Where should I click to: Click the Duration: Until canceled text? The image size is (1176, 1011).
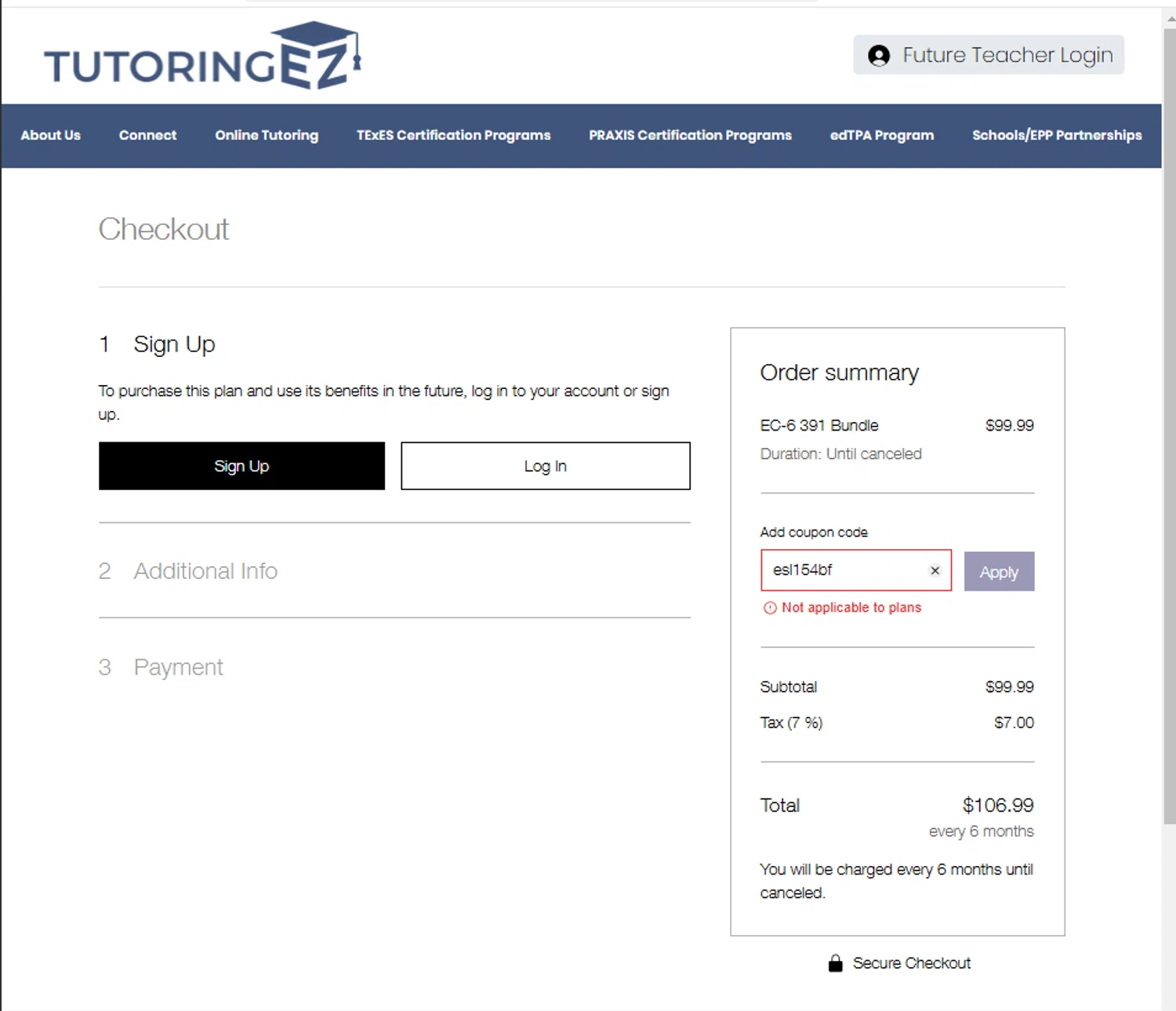(x=840, y=454)
